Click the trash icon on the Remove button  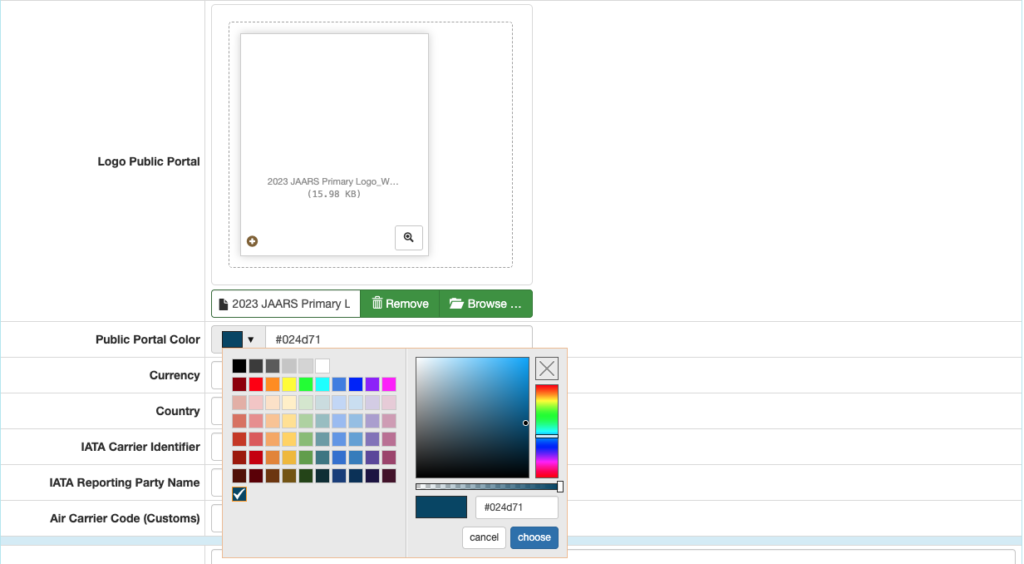(x=377, y=304)
